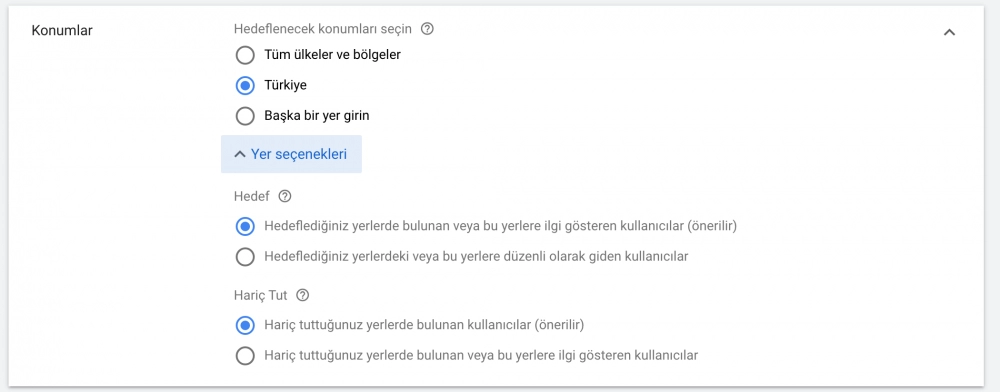This screenshot has height=392, width=1000.
Task: Click the 'Türkiye' option label text
Action: point(285,85)
